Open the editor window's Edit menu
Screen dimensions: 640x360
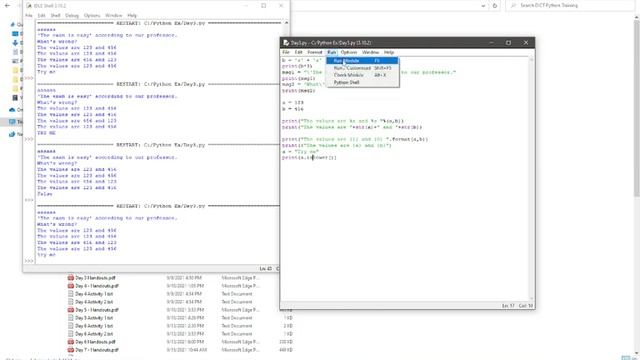299,52
